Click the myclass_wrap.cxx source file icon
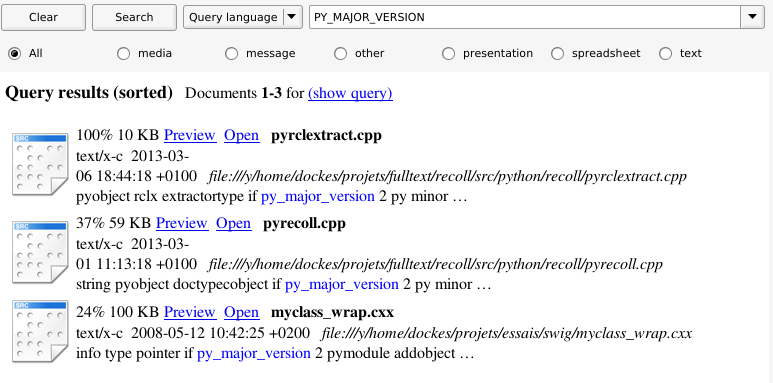Image resolution: width=773 pixels, height=383 pixels. (40, 331)
